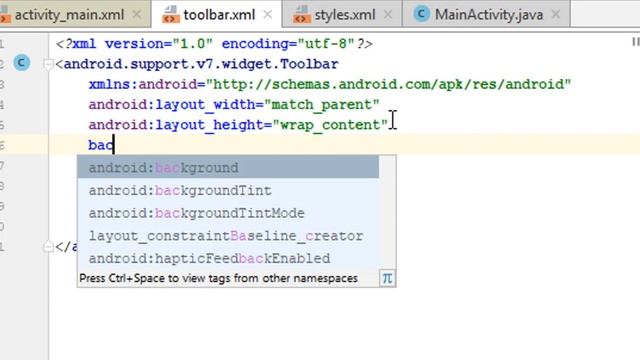Switch to the activity_main.xml tab

(69, 15)
